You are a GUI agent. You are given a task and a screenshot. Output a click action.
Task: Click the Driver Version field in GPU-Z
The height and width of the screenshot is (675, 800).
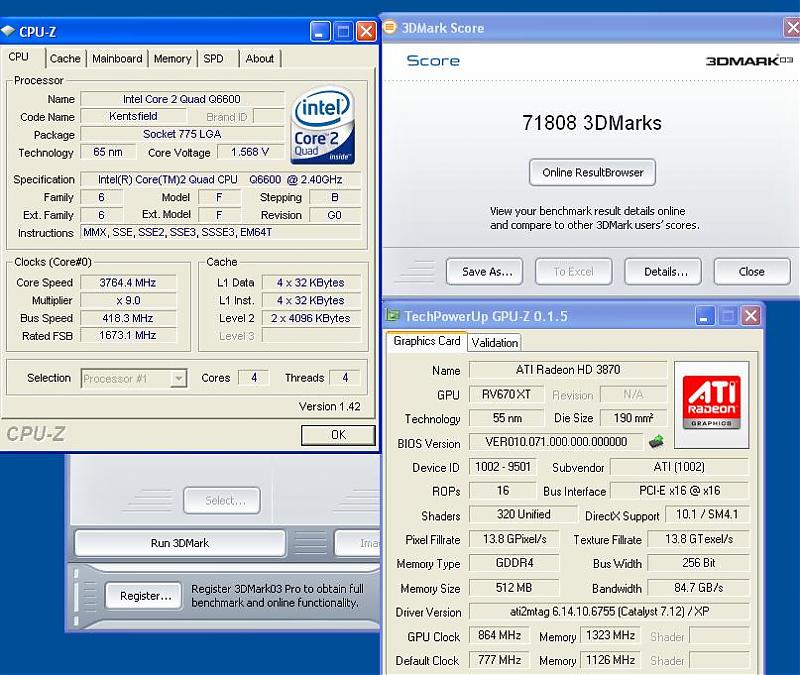coord(609,611)
